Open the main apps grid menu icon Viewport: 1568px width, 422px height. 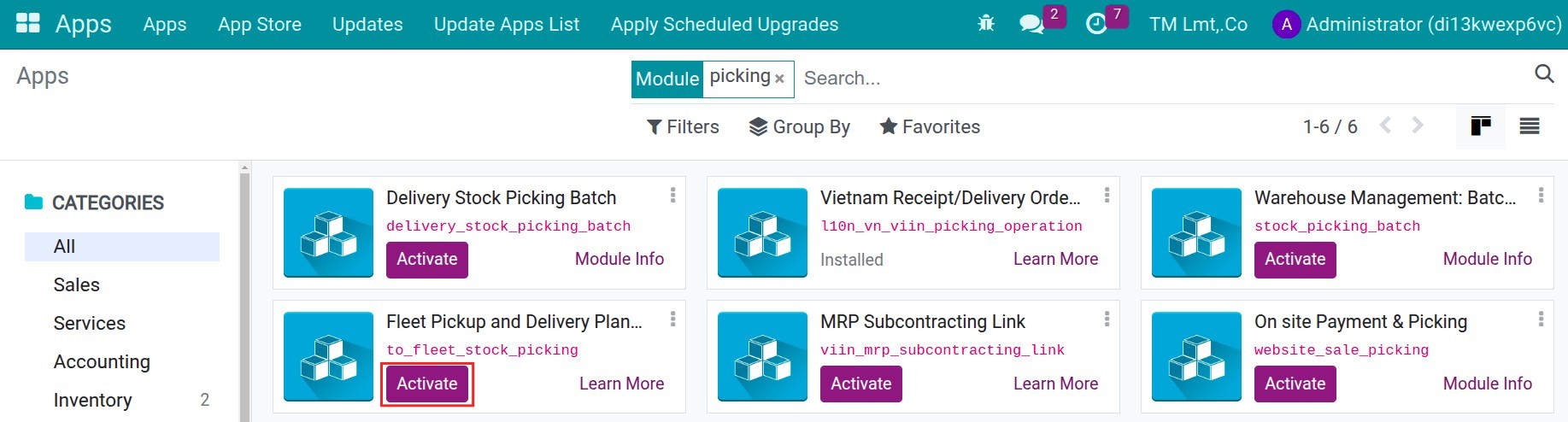point(28,23)
